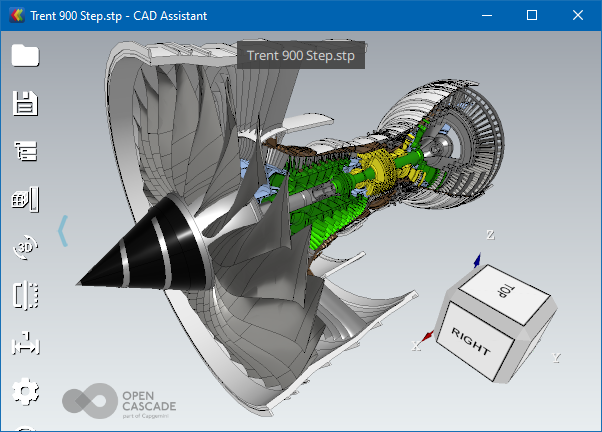Expand side panel with left chevron
Viewport: 602px width, 432px height.
pos(63,231)
